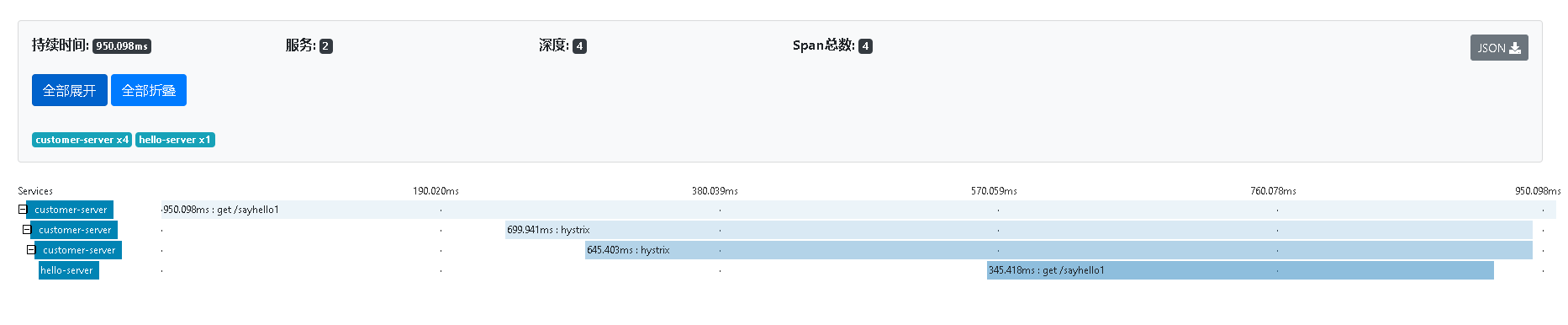Image resolution: width=1568 pixels, height=325 pixels.
Task: Select the customer-server x4 service badge
Action: [82, 140]
